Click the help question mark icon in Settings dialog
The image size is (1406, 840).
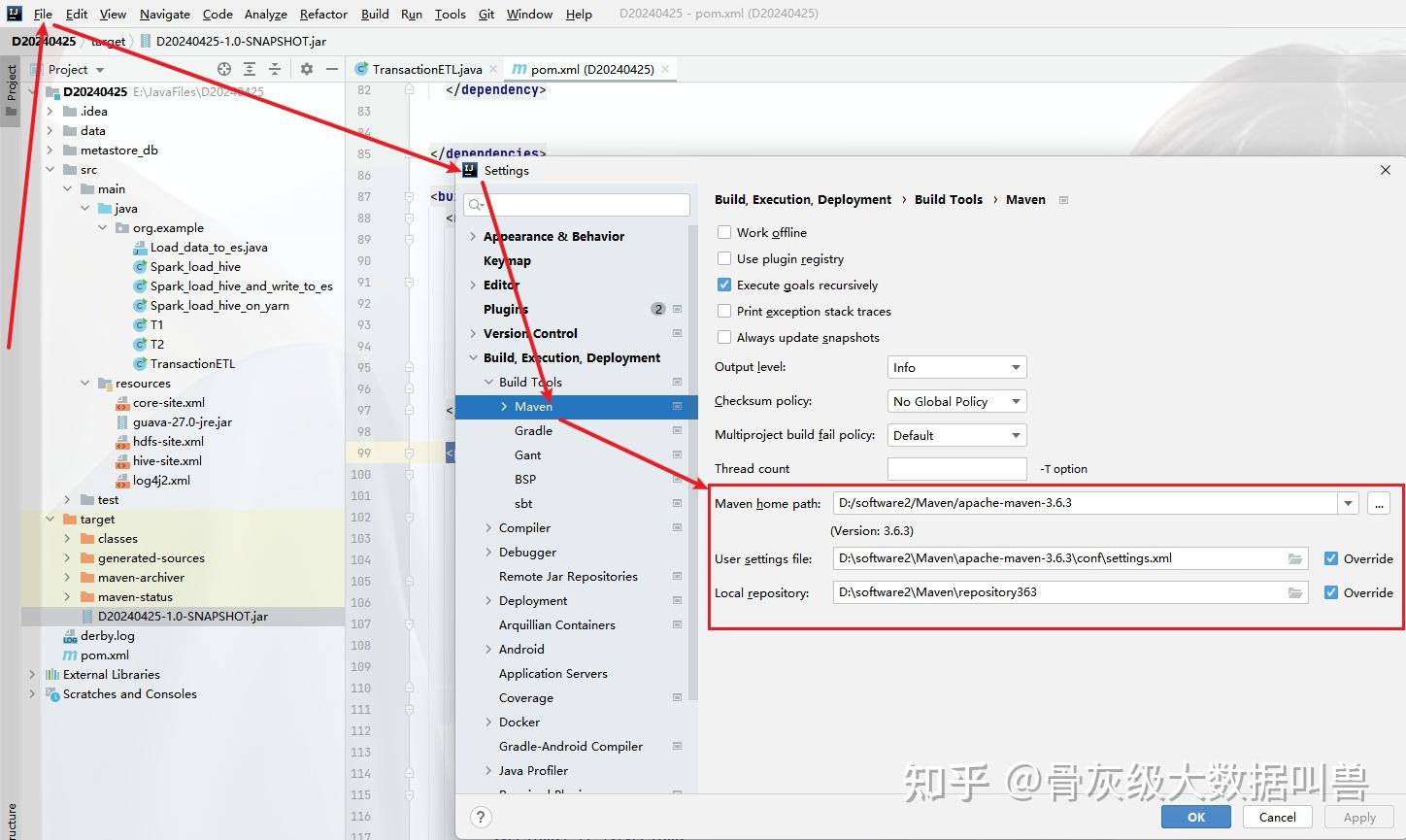point(481,817)
